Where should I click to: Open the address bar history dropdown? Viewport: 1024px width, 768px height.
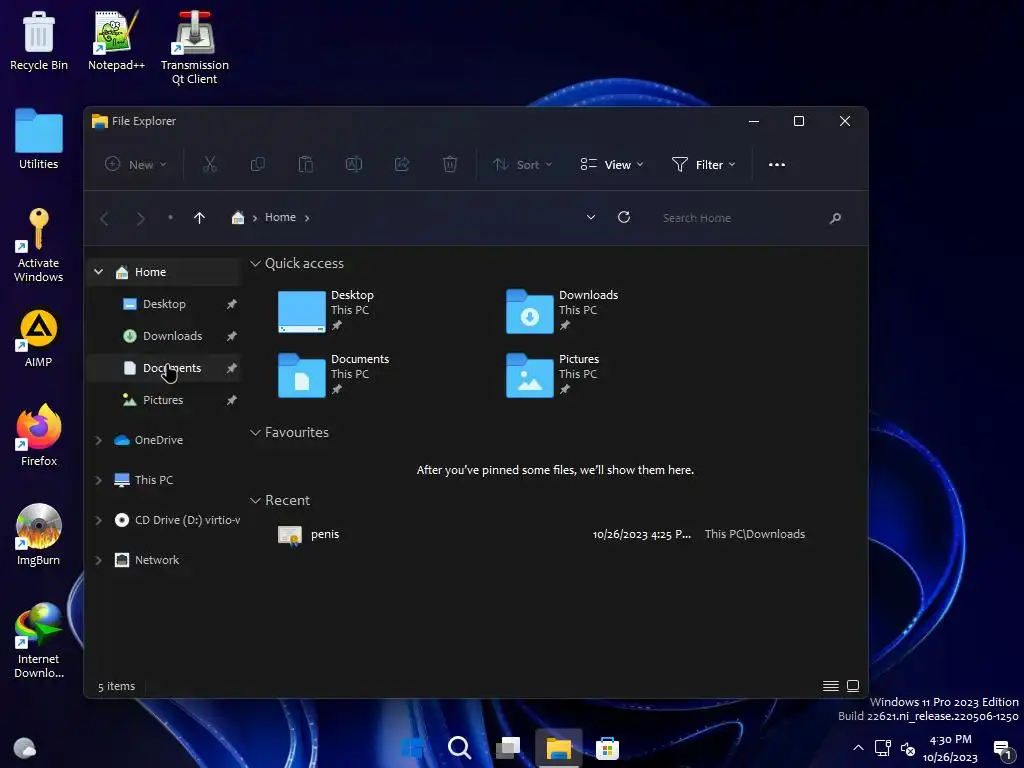click(x=590, y=217)
